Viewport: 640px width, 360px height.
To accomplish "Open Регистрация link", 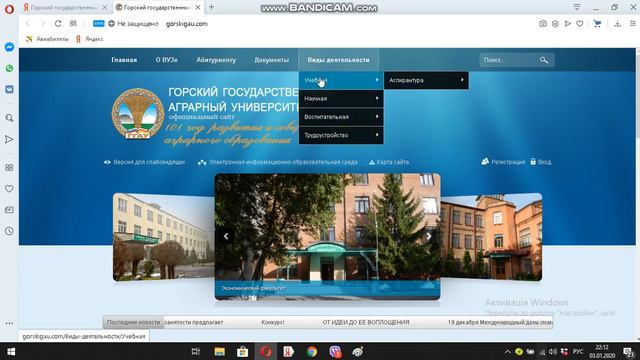I will tap(503, 162).
